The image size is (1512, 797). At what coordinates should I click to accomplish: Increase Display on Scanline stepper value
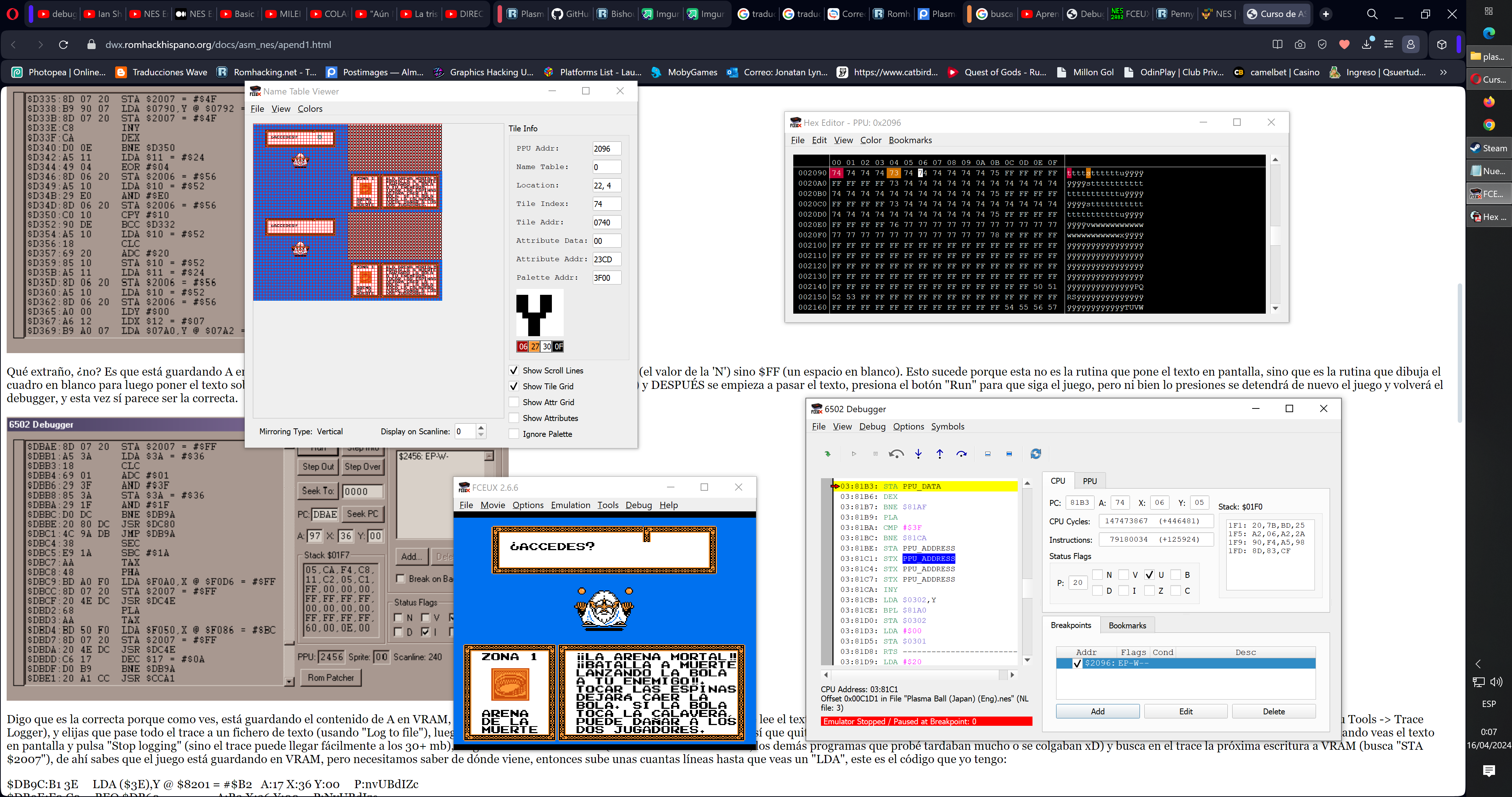[x=481, y=427]
